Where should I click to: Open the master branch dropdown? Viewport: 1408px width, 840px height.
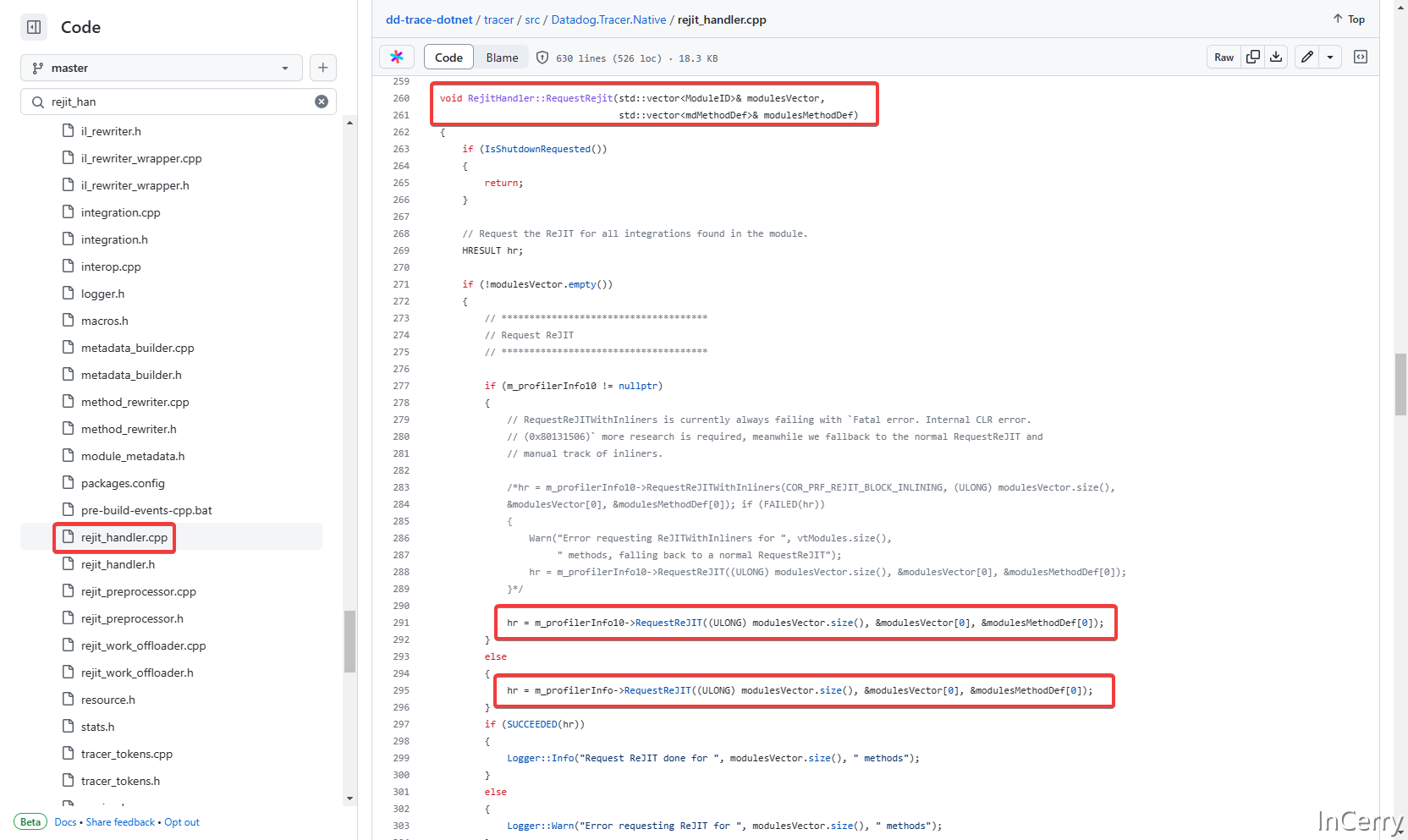[161, 68]
